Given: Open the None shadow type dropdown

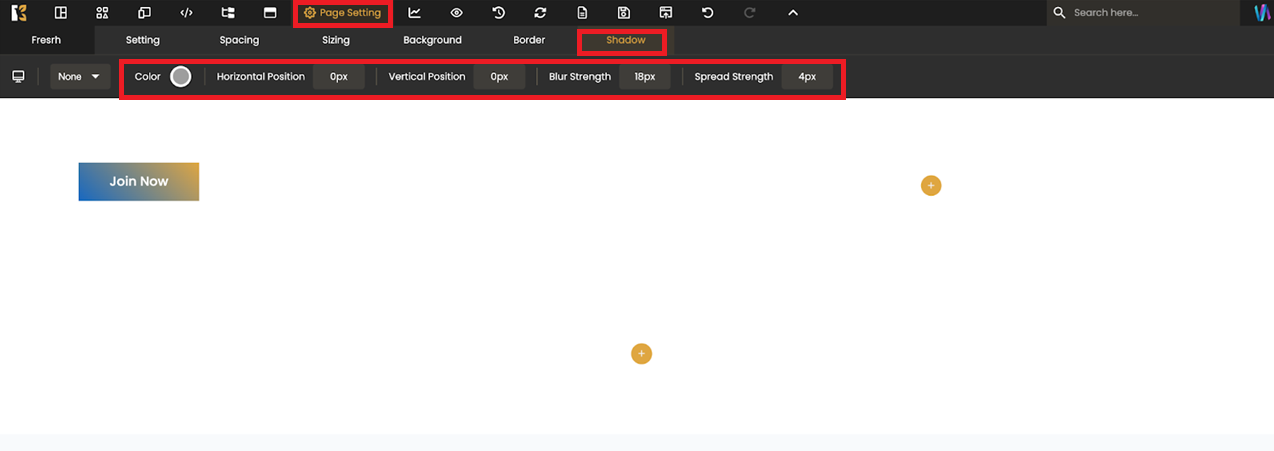Looking at the screenshot, I should pyautogui.click(x=80, y=77).
